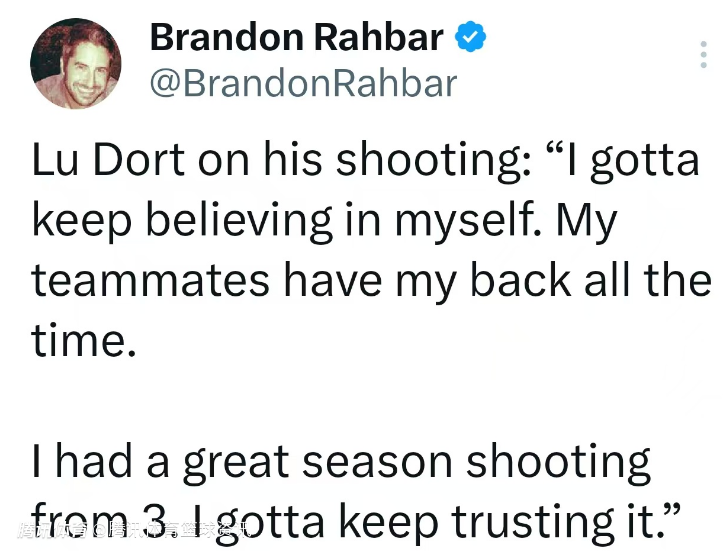The height and width of the screenshot is (554, 726).
Task: Click the word "had" in the second paragraph
Action: coord(94,461)
